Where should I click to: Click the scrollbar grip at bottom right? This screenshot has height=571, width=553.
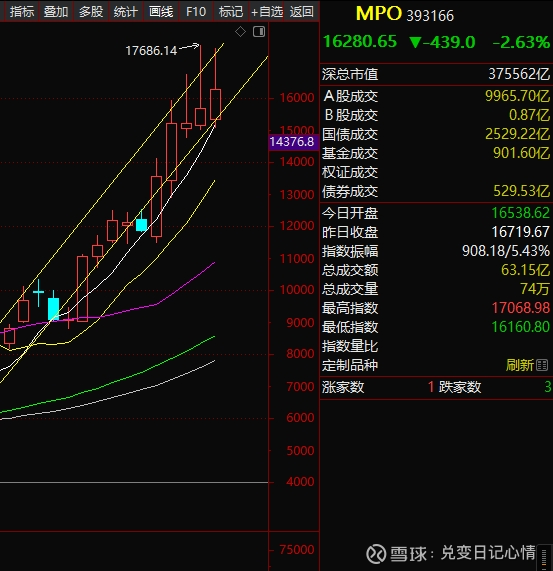pos(544,557)
